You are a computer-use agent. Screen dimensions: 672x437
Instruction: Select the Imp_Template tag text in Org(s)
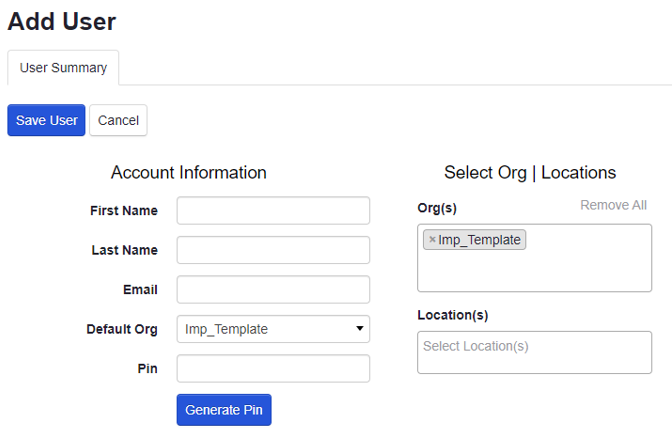(x=479, y=240)
